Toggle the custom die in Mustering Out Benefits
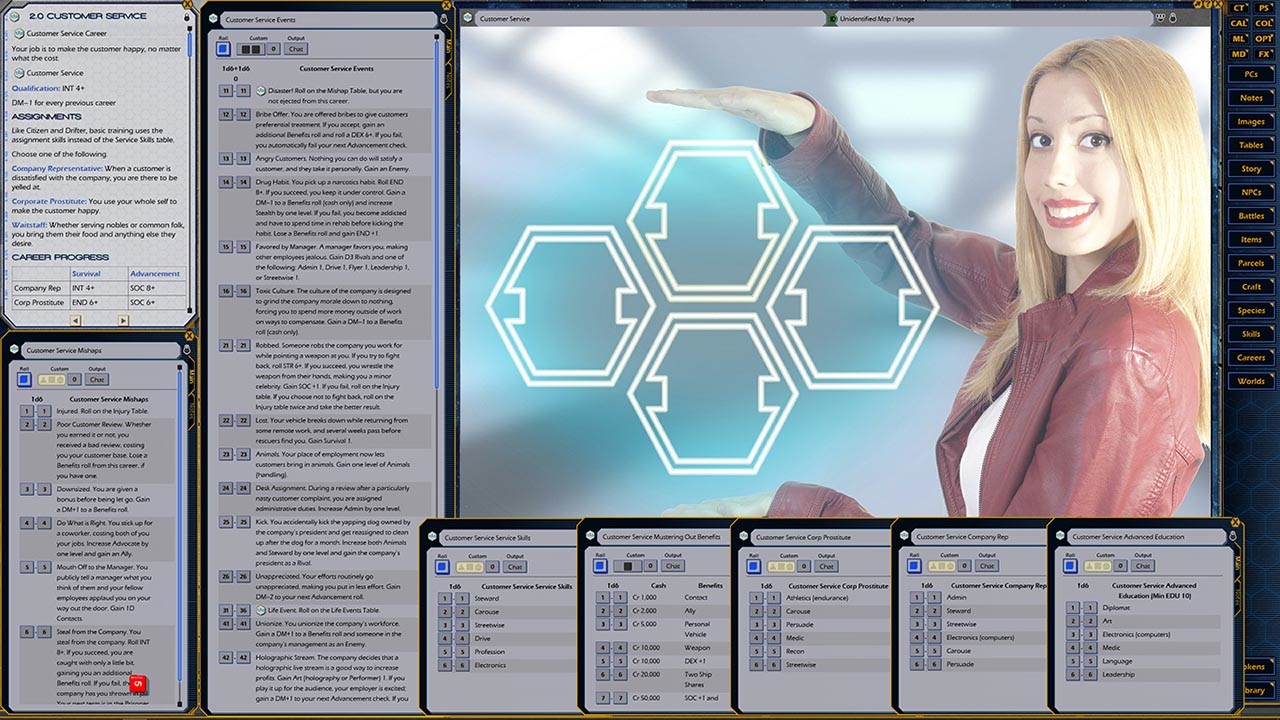1280x720 pixels. pos(629,565)
